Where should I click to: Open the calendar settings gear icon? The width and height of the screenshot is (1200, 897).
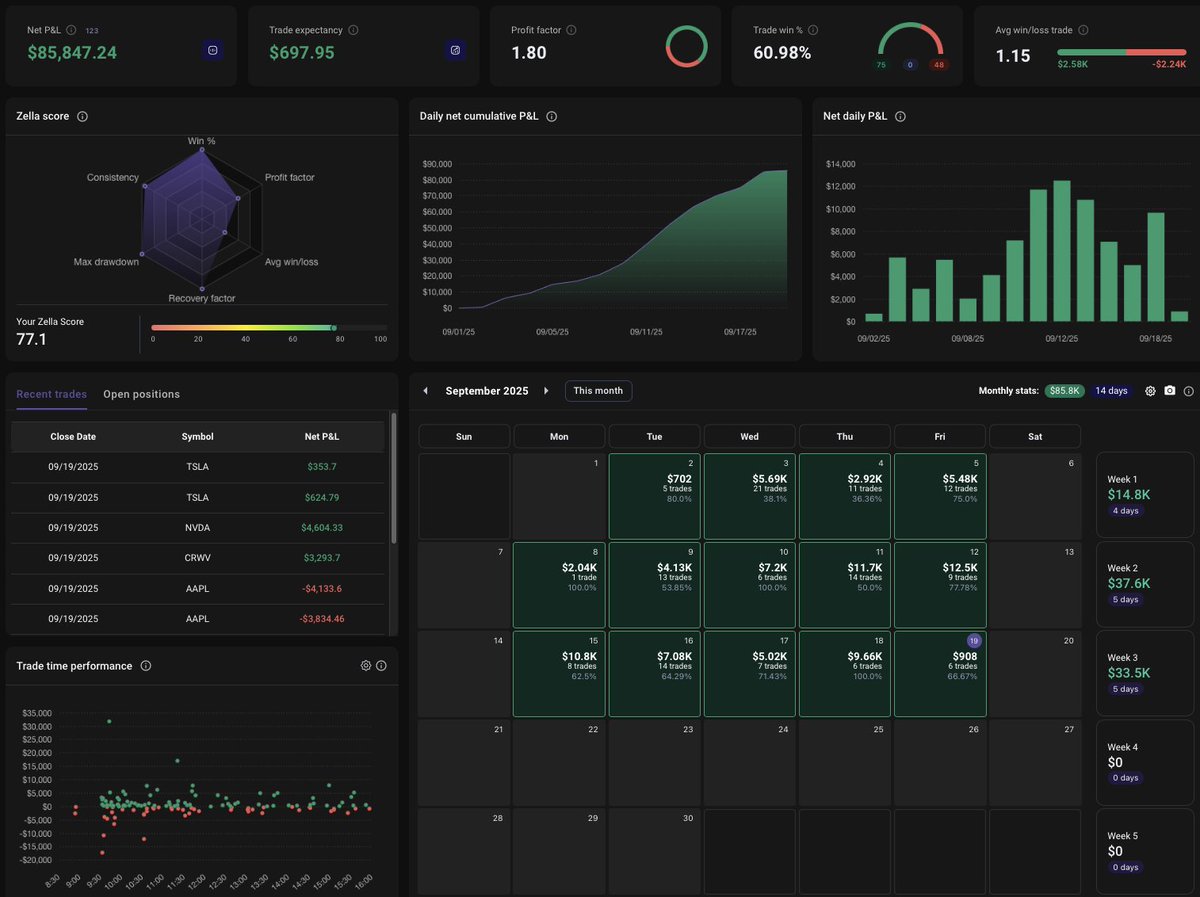[x=1150, y=391]
